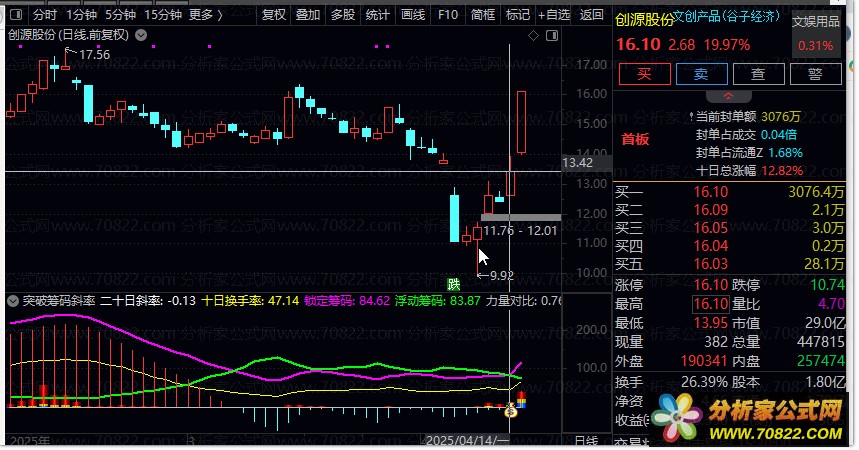The height and width of the screenshot is (450, 859).
Task: Click the 查 query button
Action: (x=758, y=74)
